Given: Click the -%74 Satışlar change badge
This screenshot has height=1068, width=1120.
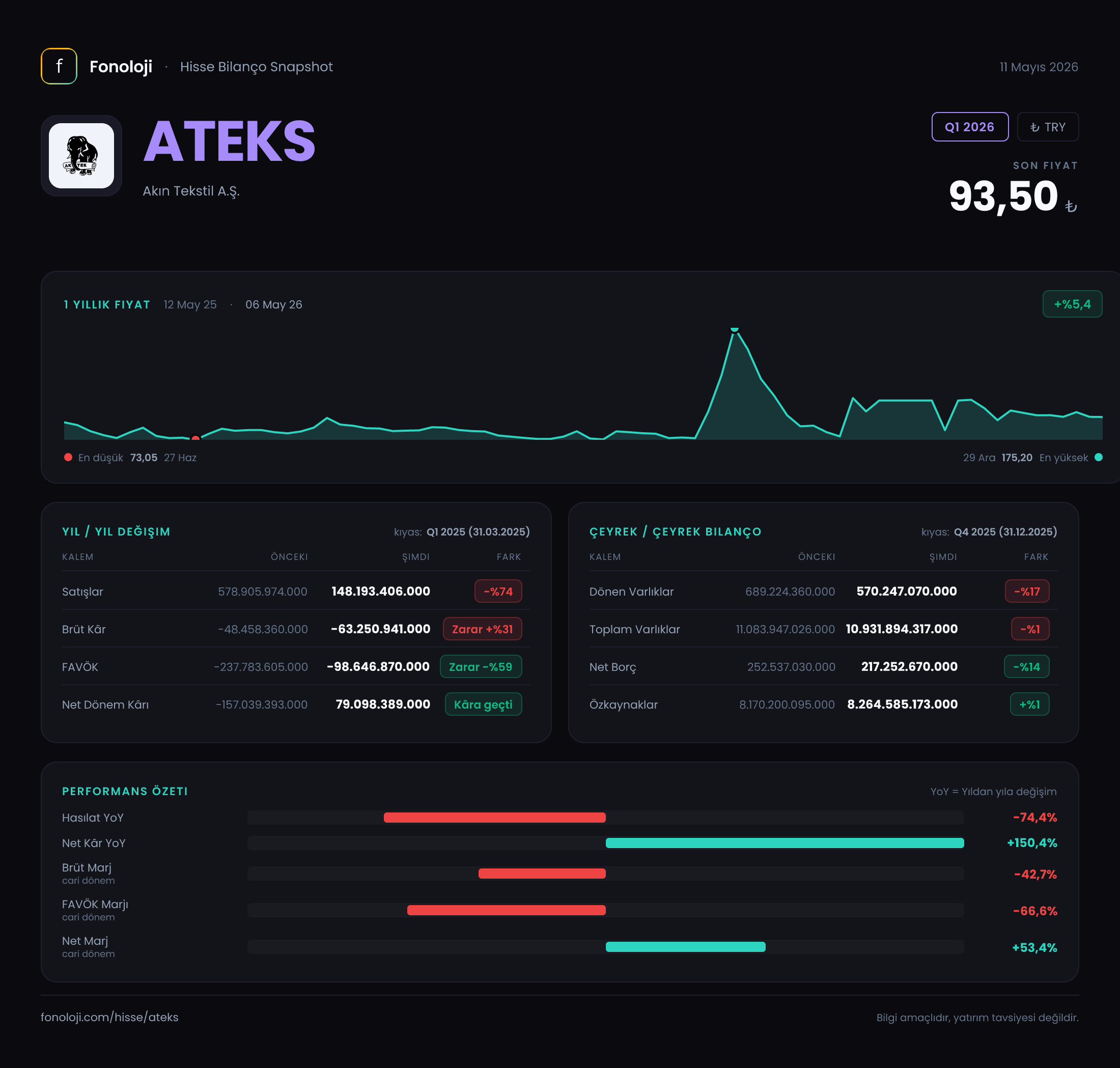Looking at the screenshot, I should pyautogui.click(x=498, y=591).
